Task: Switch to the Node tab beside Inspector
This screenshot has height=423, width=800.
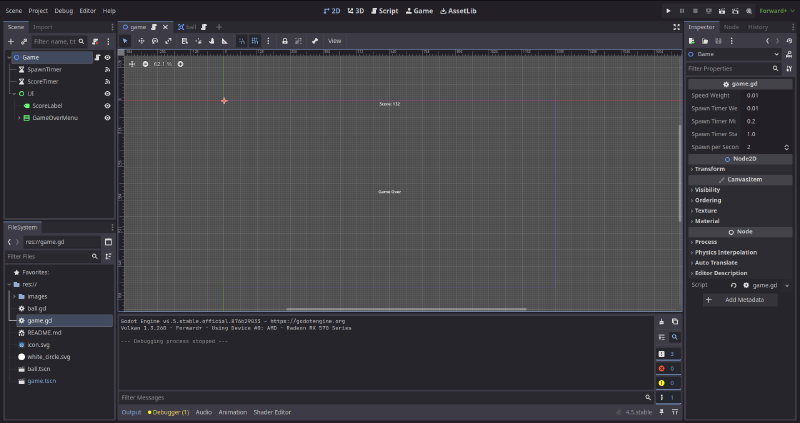Action: pyautogui.click(x=731, y=27)
